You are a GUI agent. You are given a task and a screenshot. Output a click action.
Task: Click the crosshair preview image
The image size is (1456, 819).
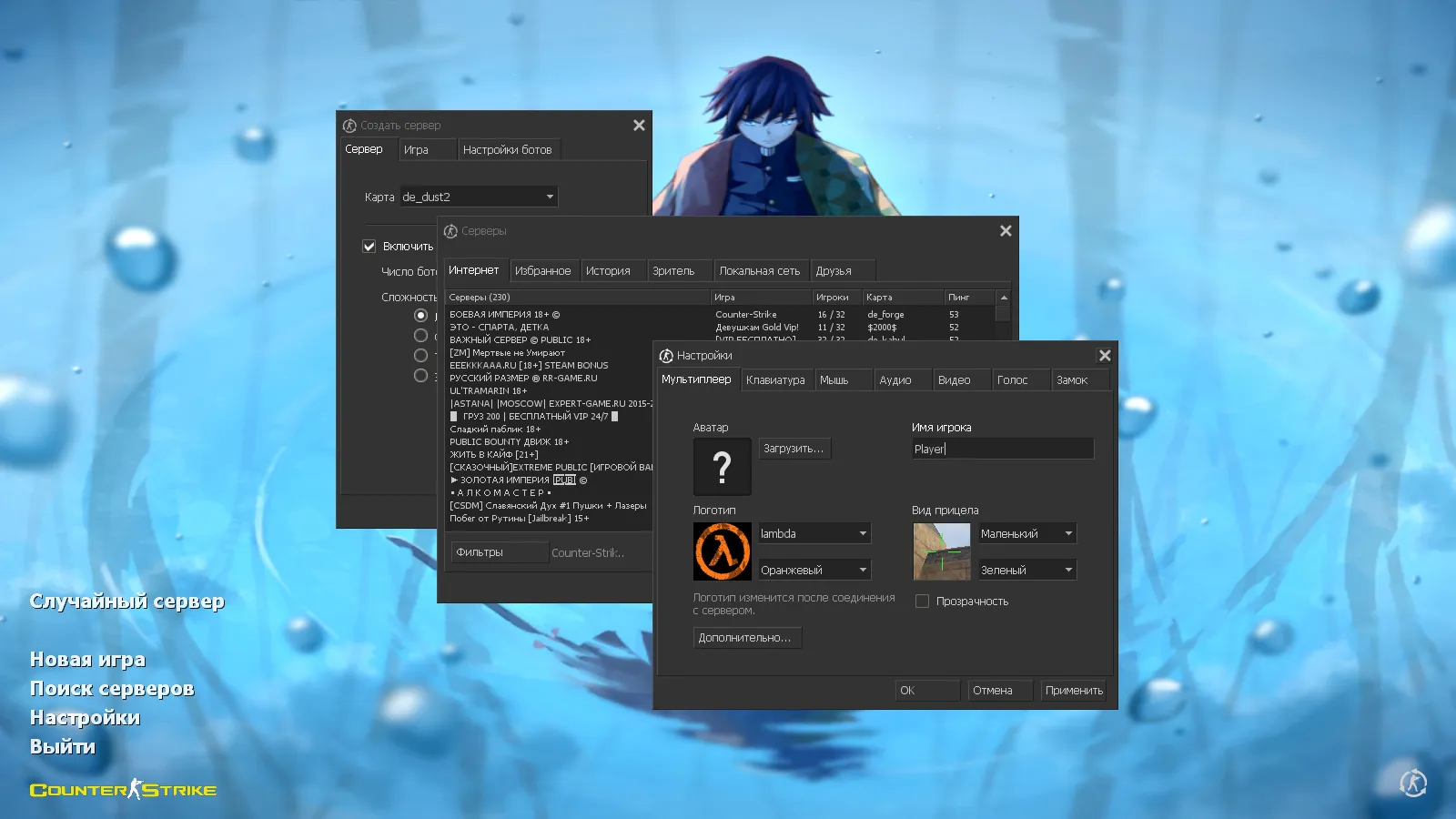[x=941, y=551]
